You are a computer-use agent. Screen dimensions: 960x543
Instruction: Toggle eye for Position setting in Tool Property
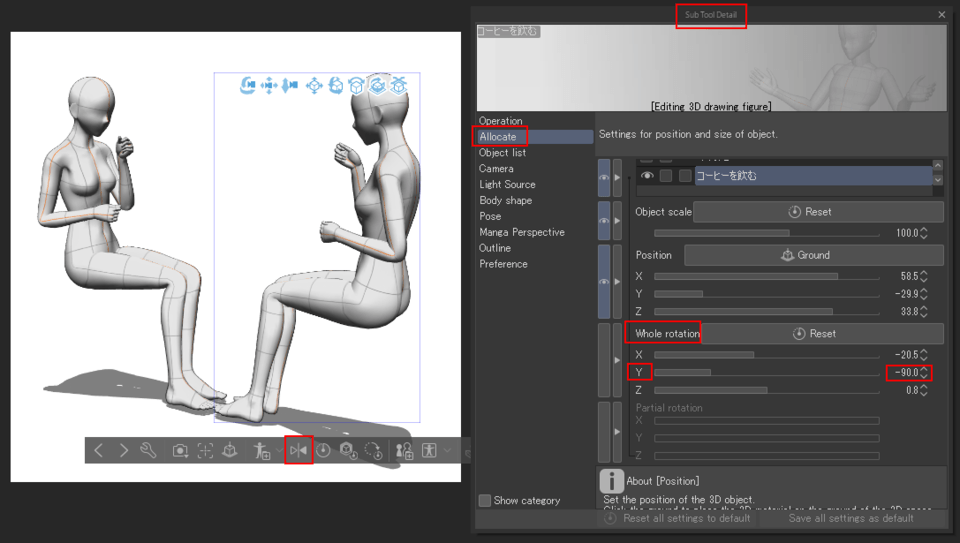pos(604,282)
